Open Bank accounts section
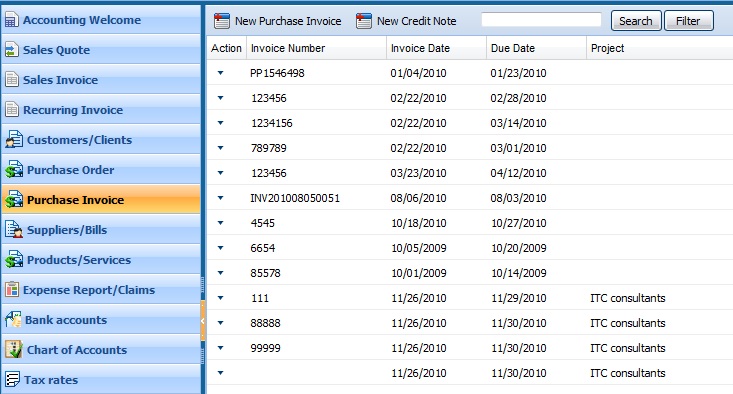 101,320
